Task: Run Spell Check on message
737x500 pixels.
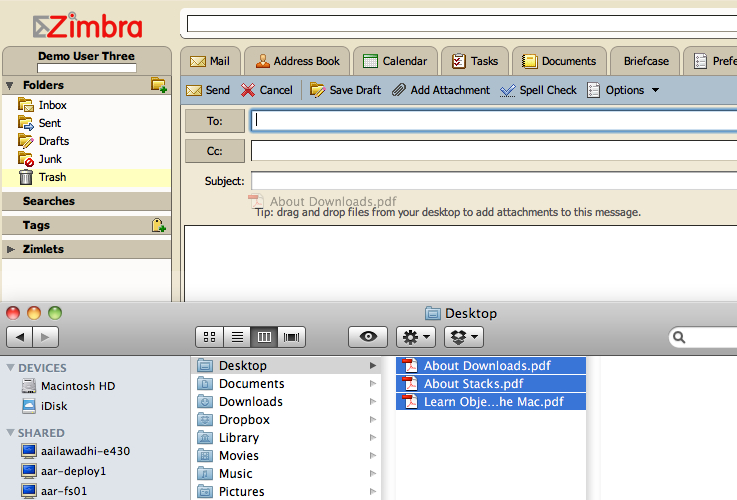Action: (538, 90)
